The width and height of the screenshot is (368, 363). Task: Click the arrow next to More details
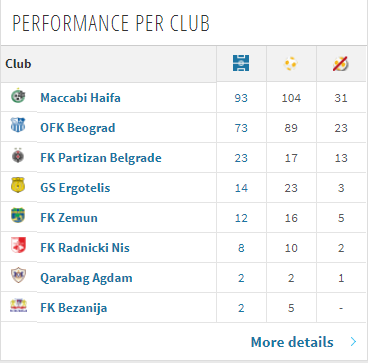coord(353,342)
